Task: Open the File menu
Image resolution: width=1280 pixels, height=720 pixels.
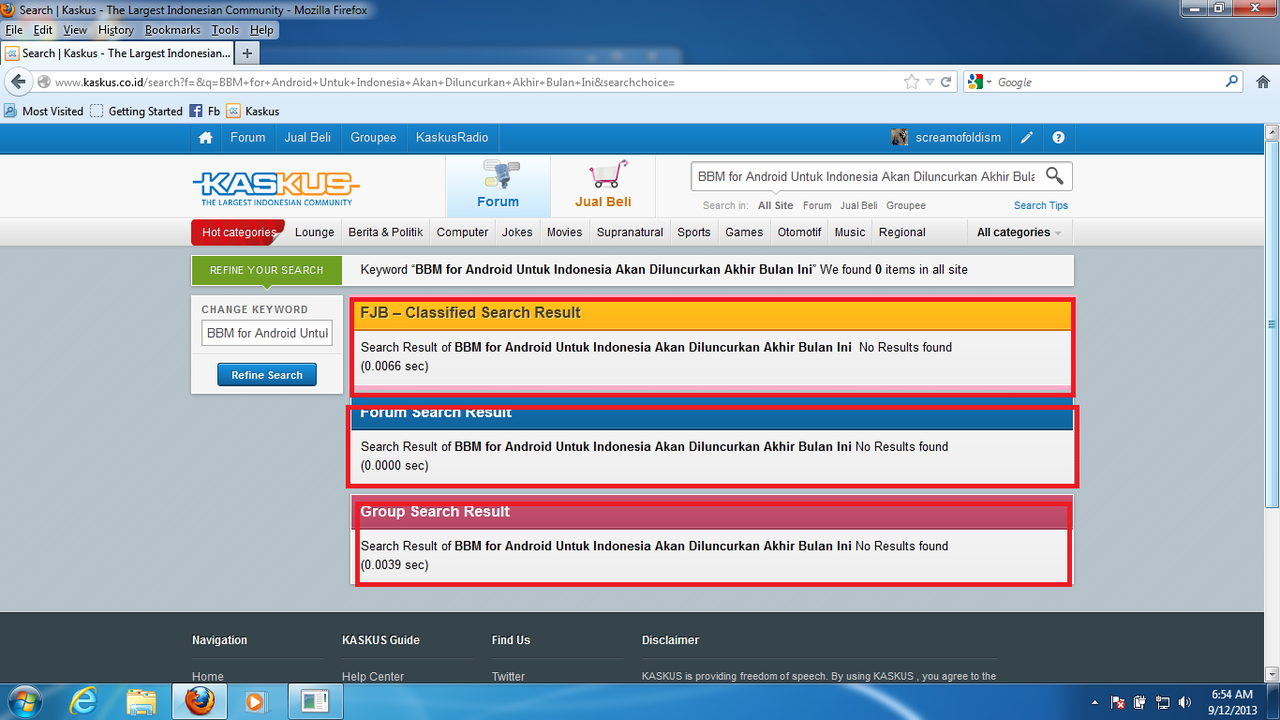Action: (14, 30)
